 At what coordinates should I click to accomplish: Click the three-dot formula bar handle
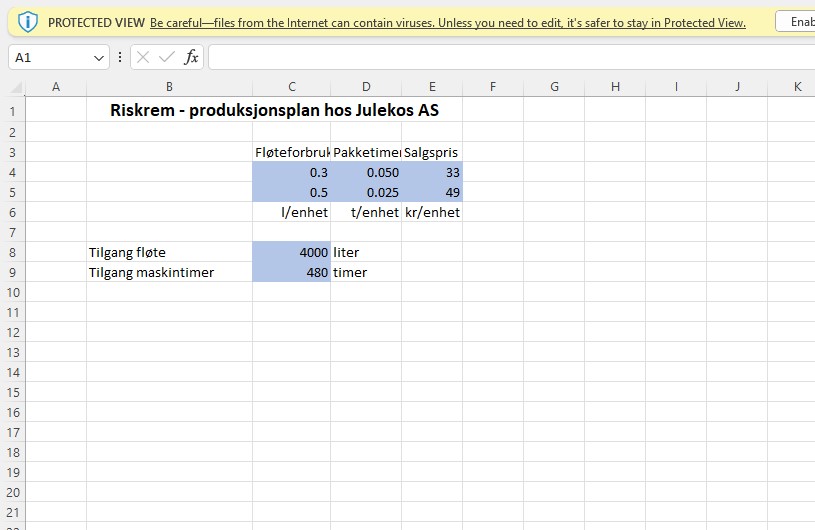point(120,57)
